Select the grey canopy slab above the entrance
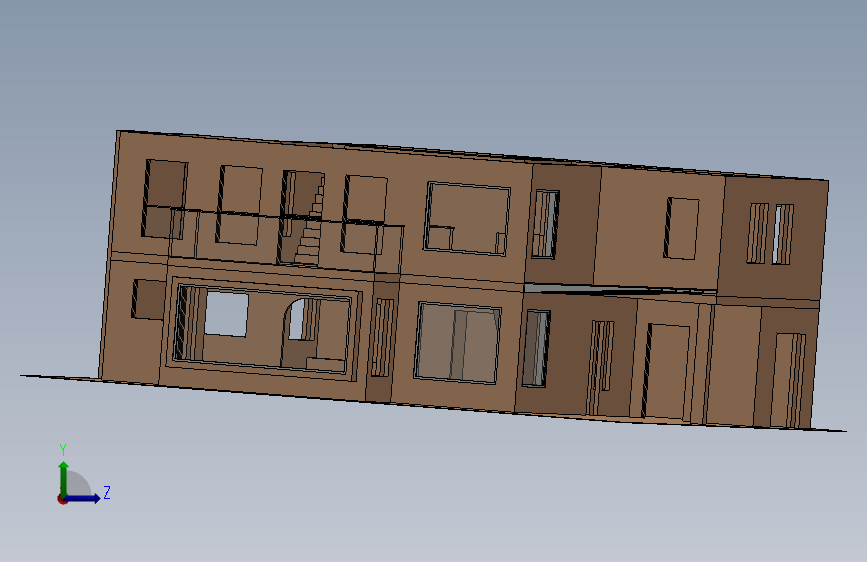867x562 pixels. [620, 289]
